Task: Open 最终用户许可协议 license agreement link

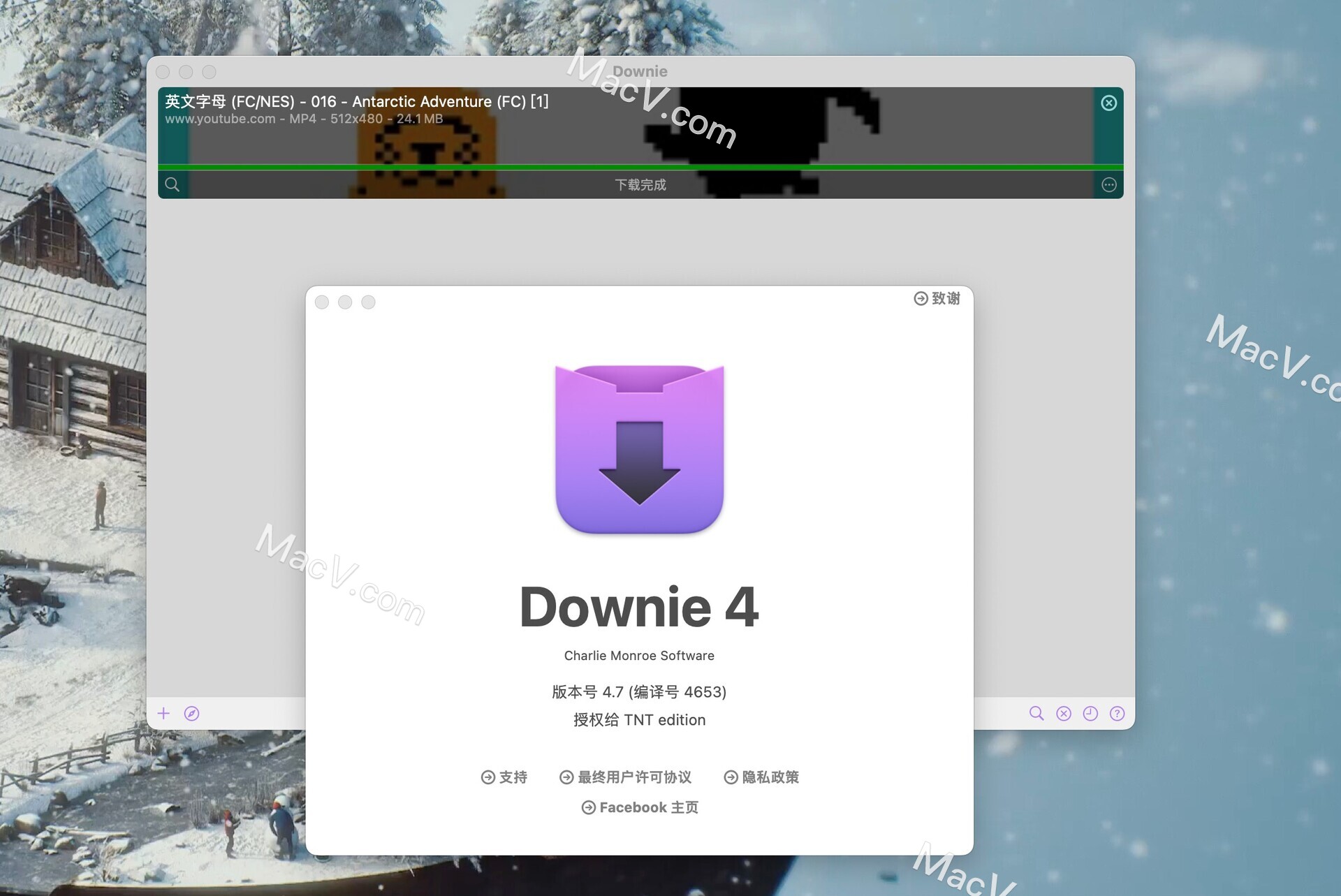Action: (626, 777)
